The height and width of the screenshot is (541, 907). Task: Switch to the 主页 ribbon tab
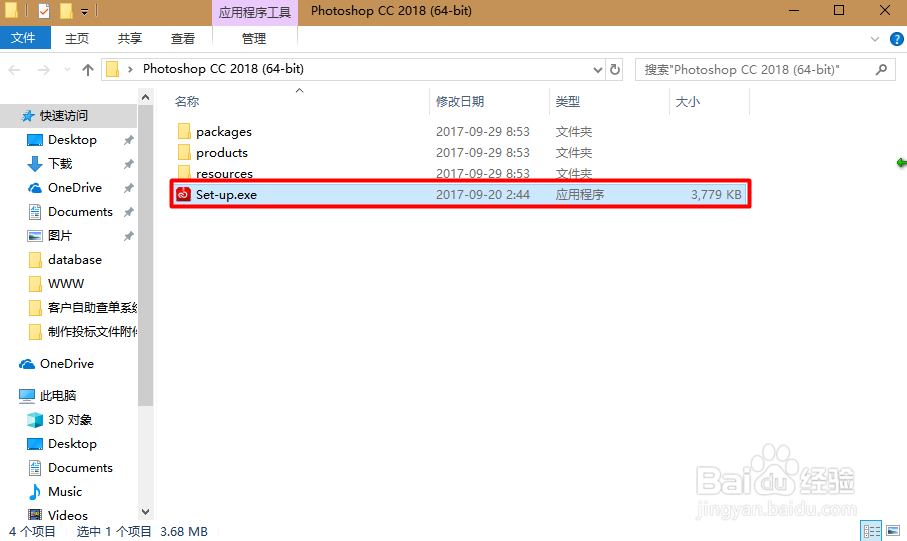click(x=77, y=39)
